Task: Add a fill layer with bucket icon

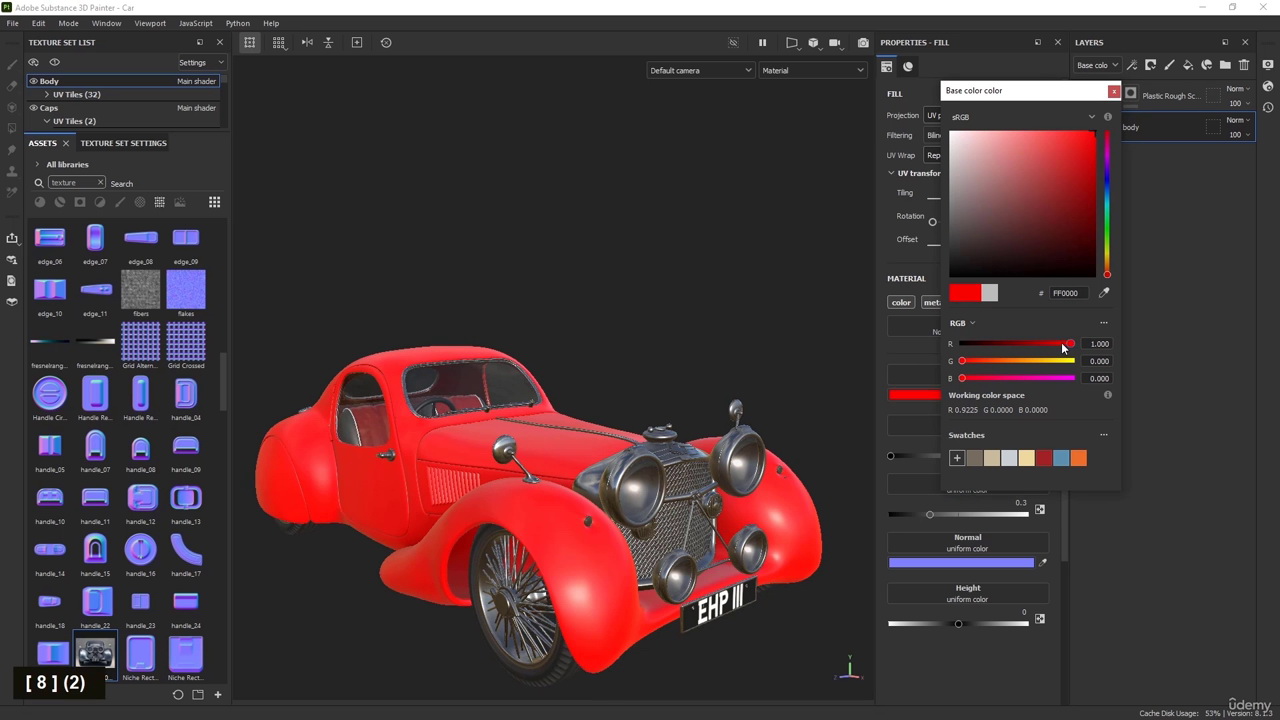Action: (1188, 65)
